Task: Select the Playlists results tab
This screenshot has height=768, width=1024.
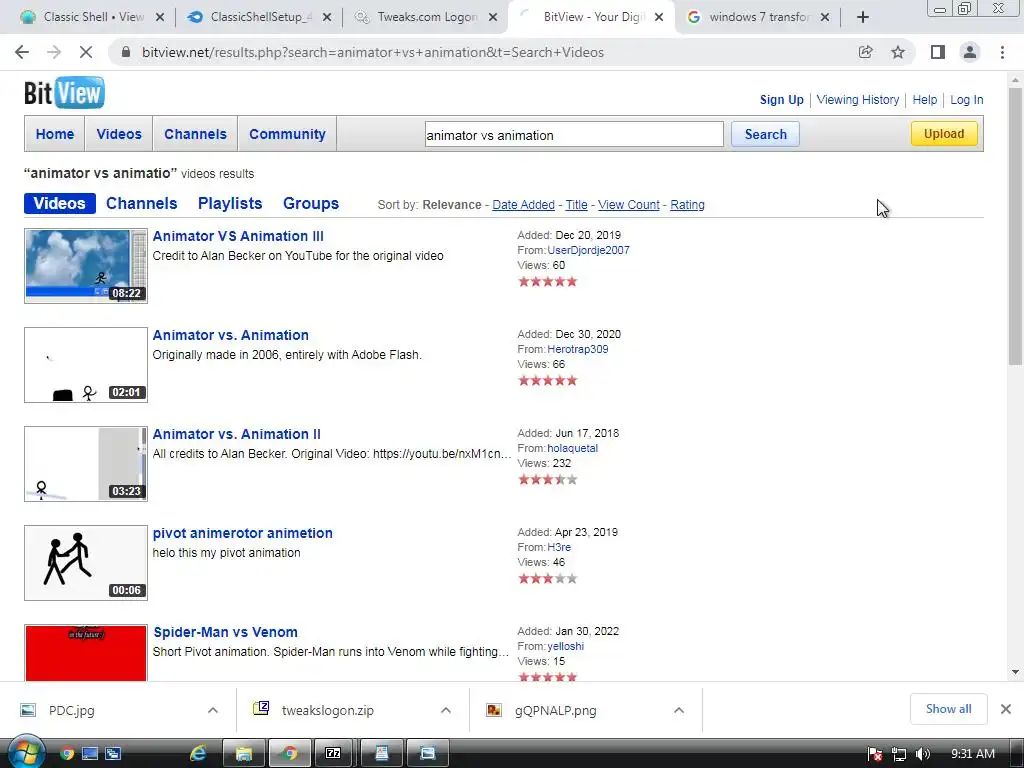Action: (230, 203)
